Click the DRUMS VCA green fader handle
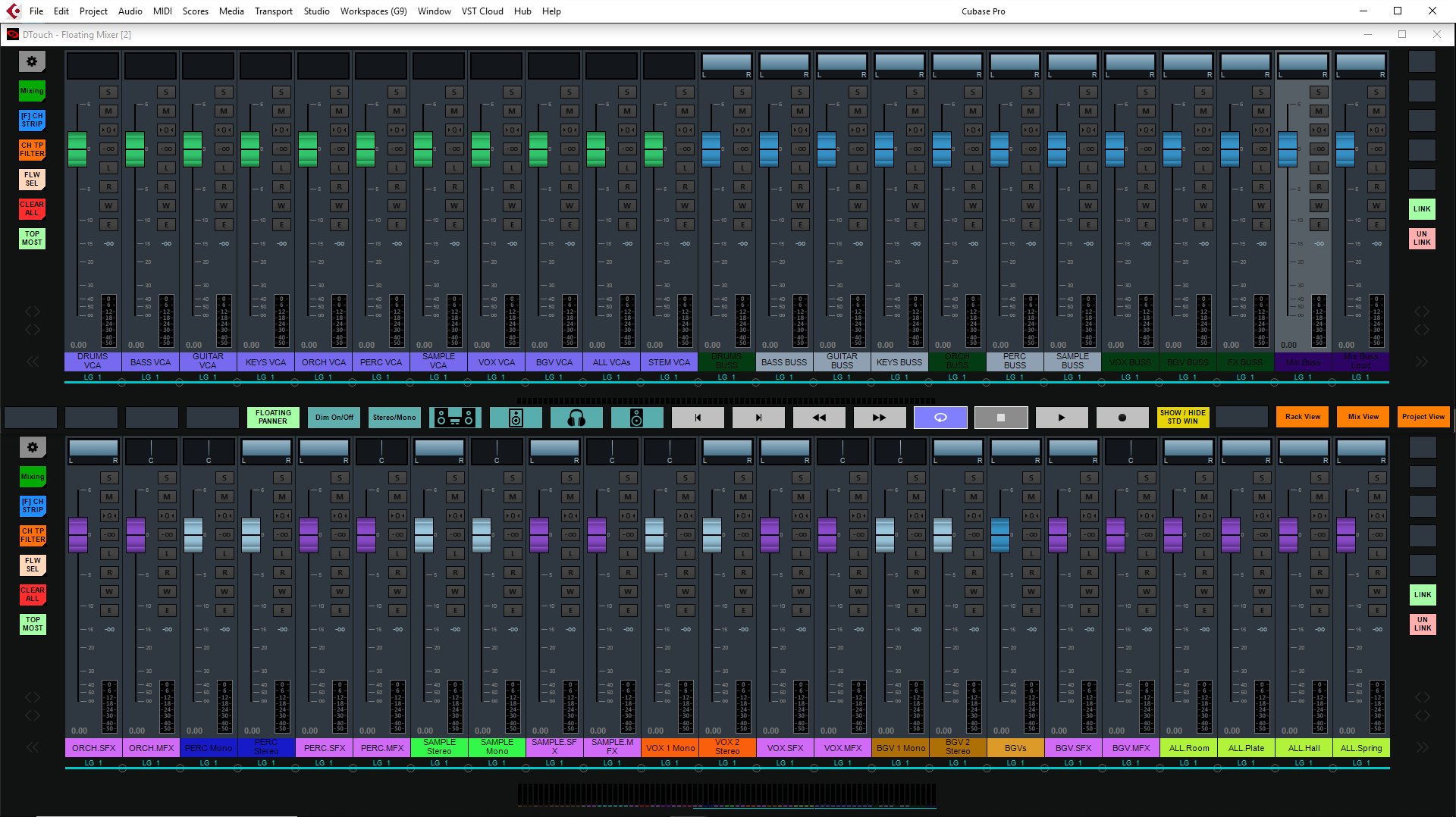 pos(77,149)
